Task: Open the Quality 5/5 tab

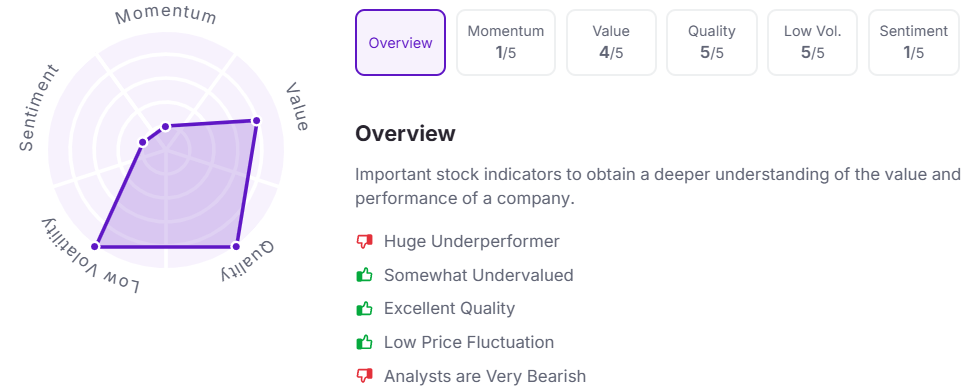Action: pyautogui.click(x=711, y=43)
